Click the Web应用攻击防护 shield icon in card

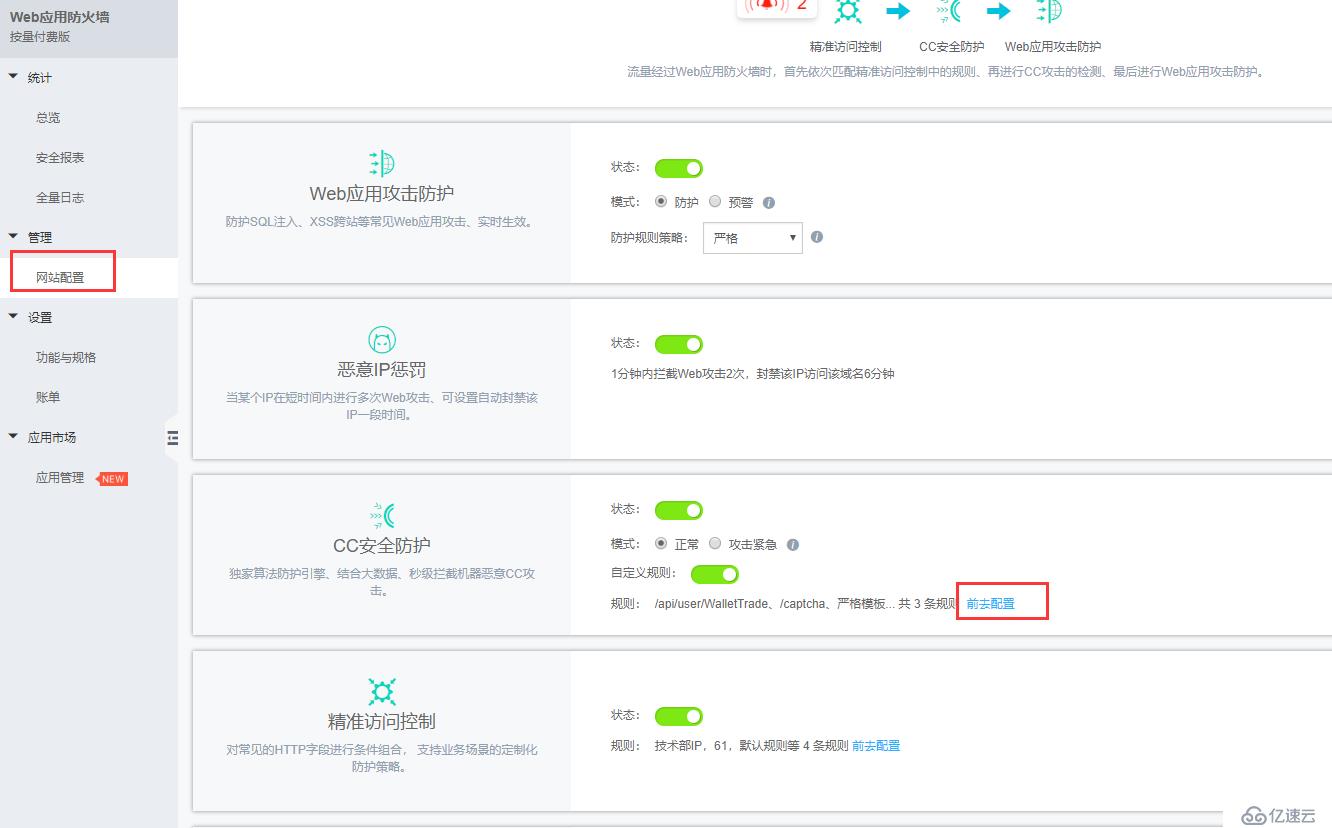tap(382, 163)
